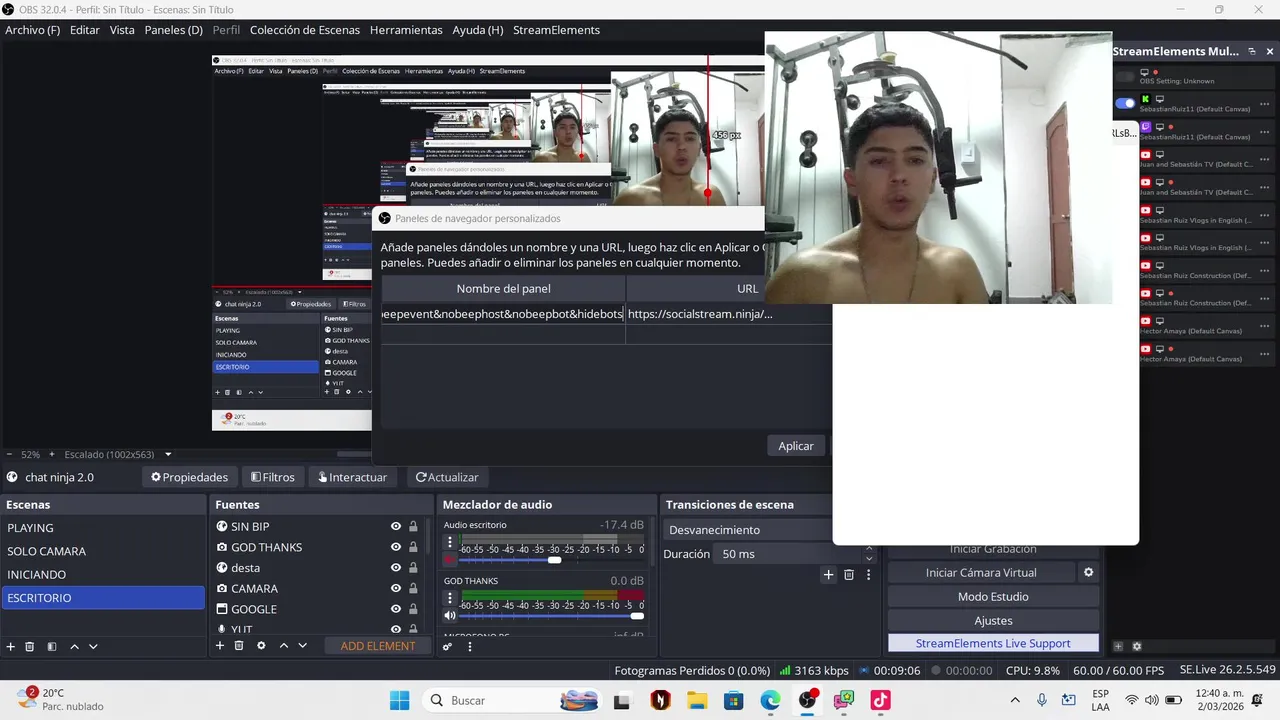The height and width of the screenshot is (720, 1280).
Task: Open Archivo menu
Action: pos(32,30)
